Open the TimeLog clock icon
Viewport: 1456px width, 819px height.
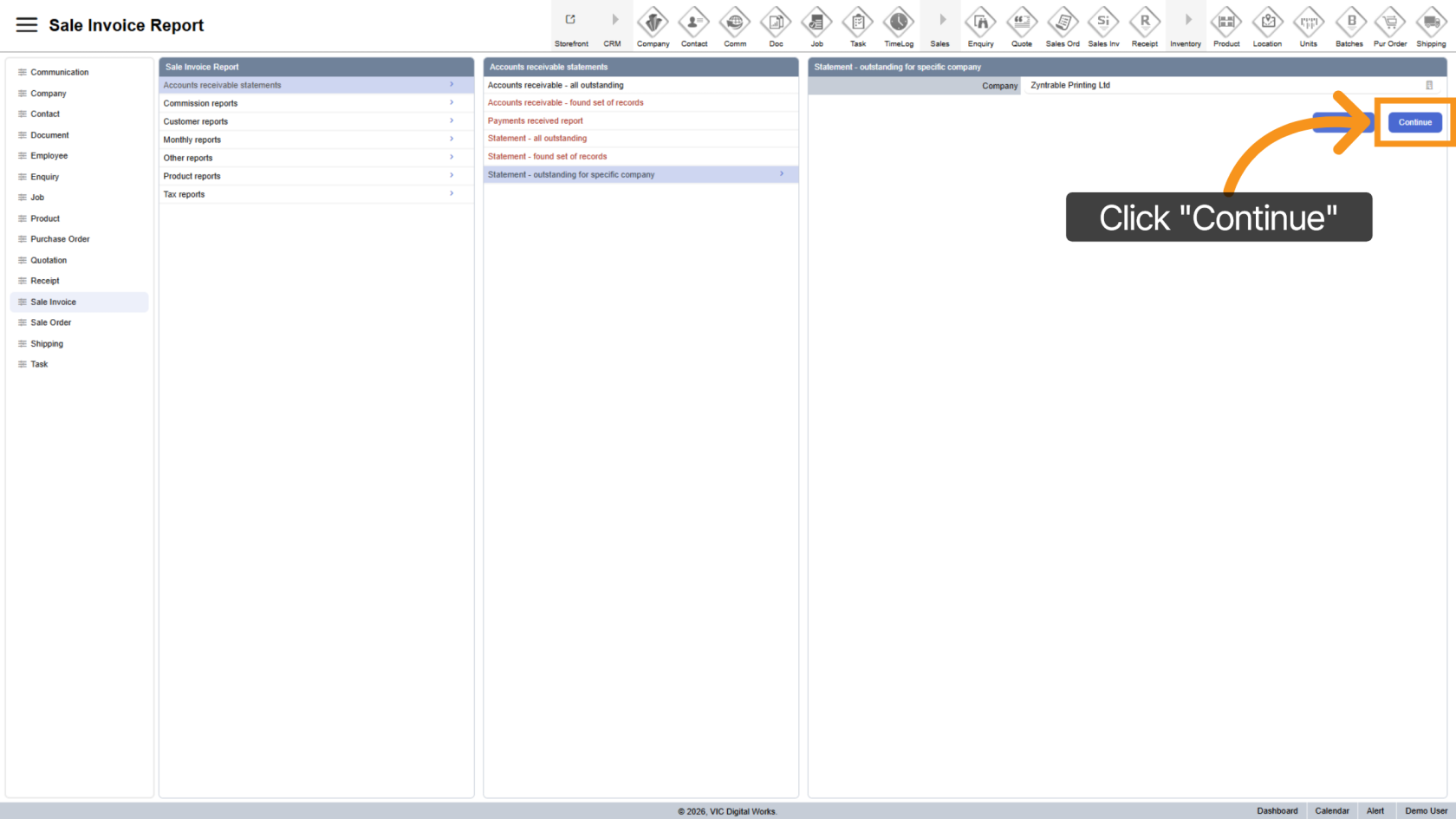[898, 23]
